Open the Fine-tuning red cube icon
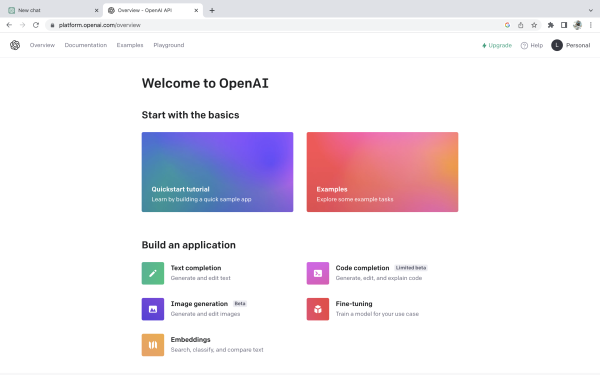Image resolution: width=600 pixels, height=375 pixels. [318, 309]
